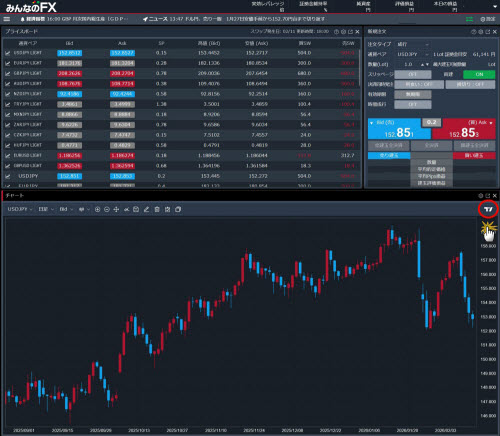The width and height of the screenshot is (500, 436).
Task: Open the hamburger main menu
Action: pos(7,19)
